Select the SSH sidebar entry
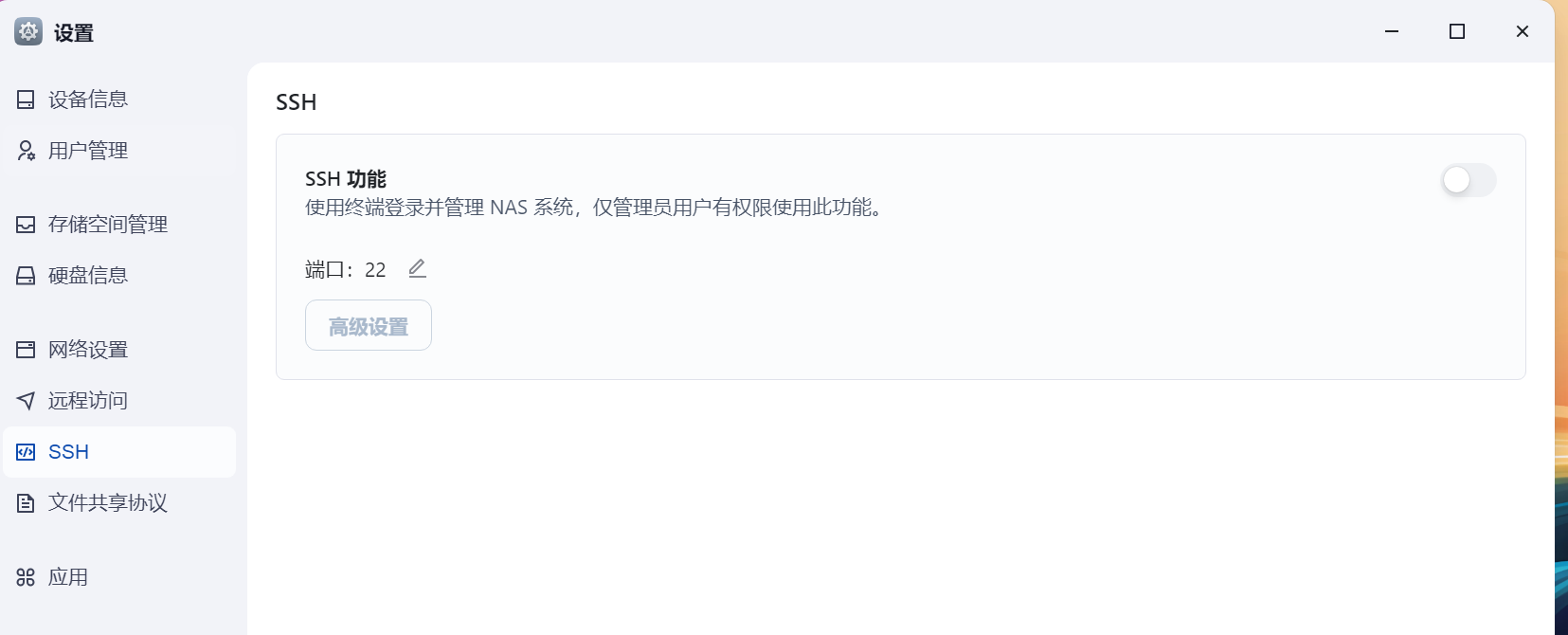 119,452
